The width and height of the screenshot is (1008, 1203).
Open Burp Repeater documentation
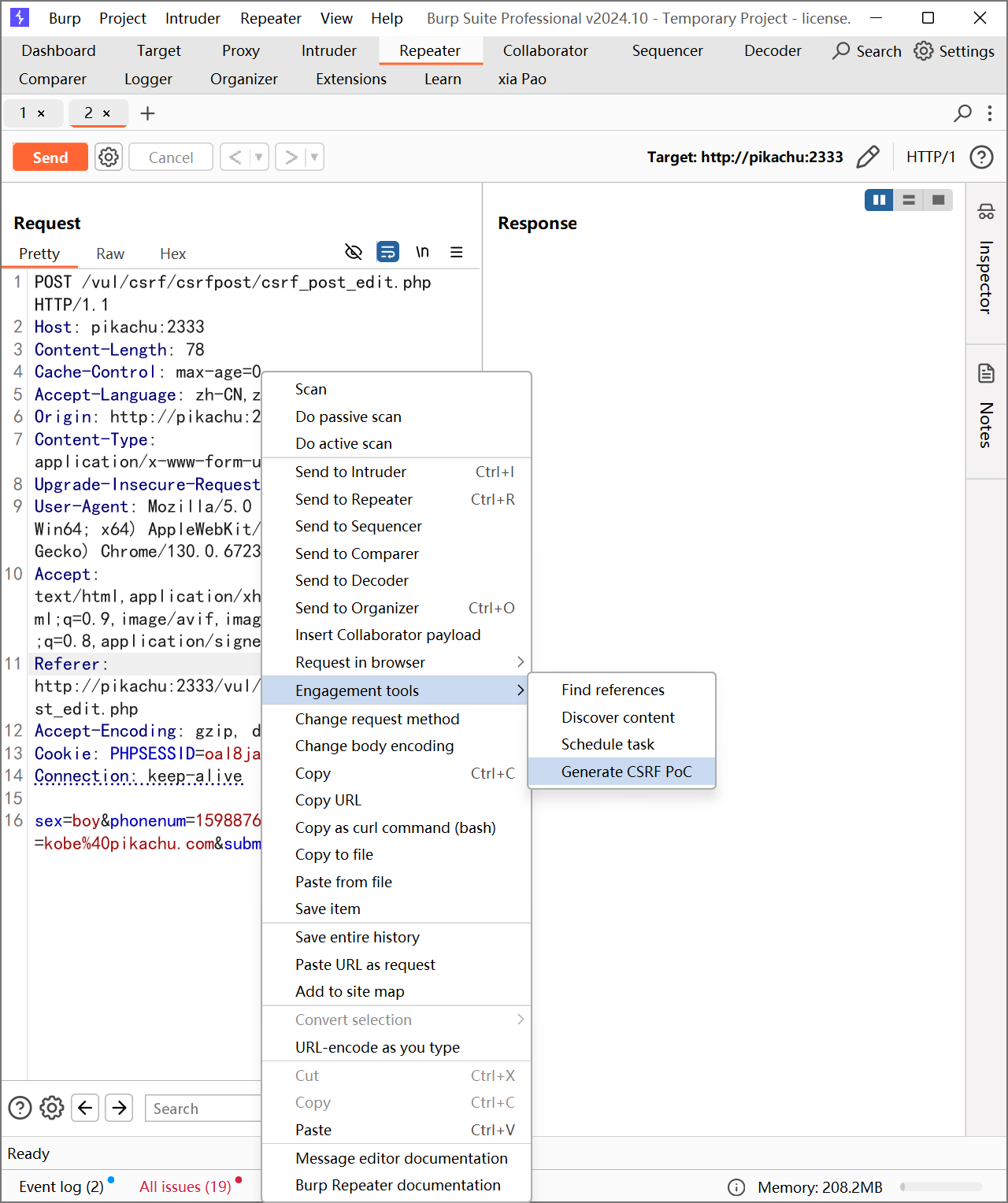click(x=396, y=1185)
